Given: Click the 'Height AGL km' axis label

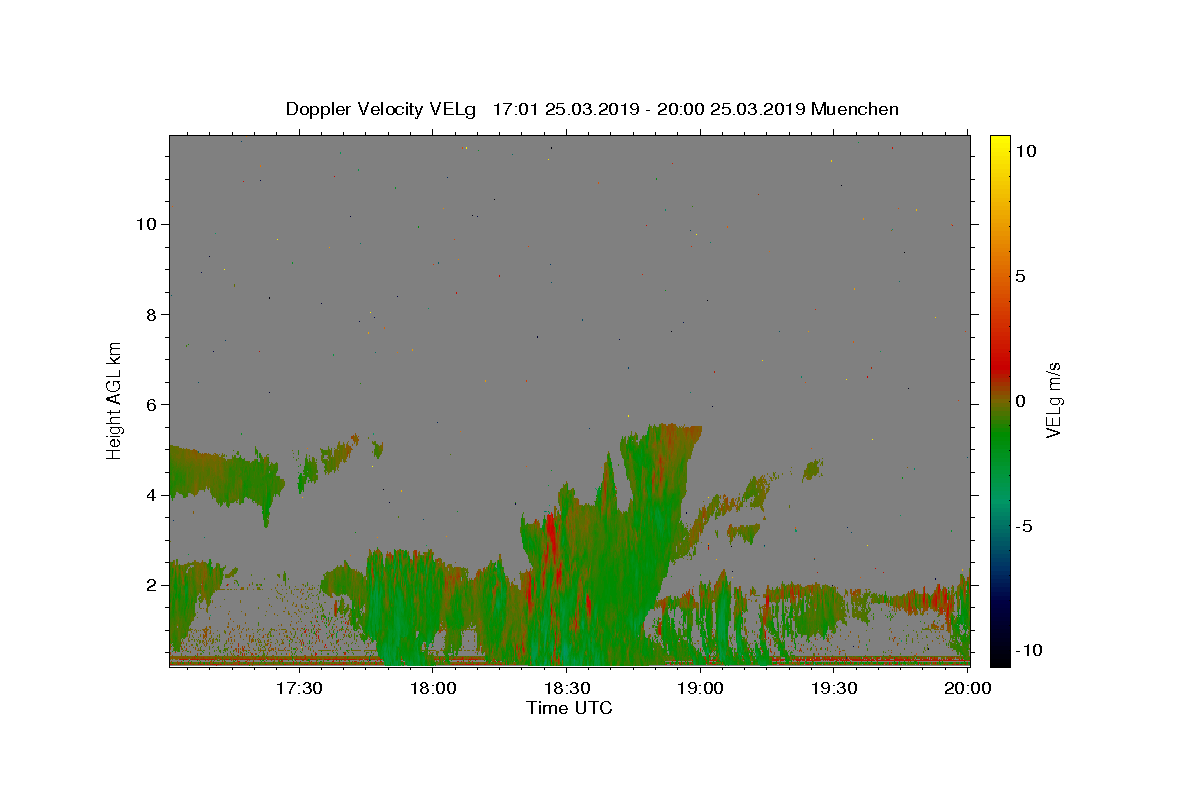Looking at the screenshot, I should click(115, 401).
